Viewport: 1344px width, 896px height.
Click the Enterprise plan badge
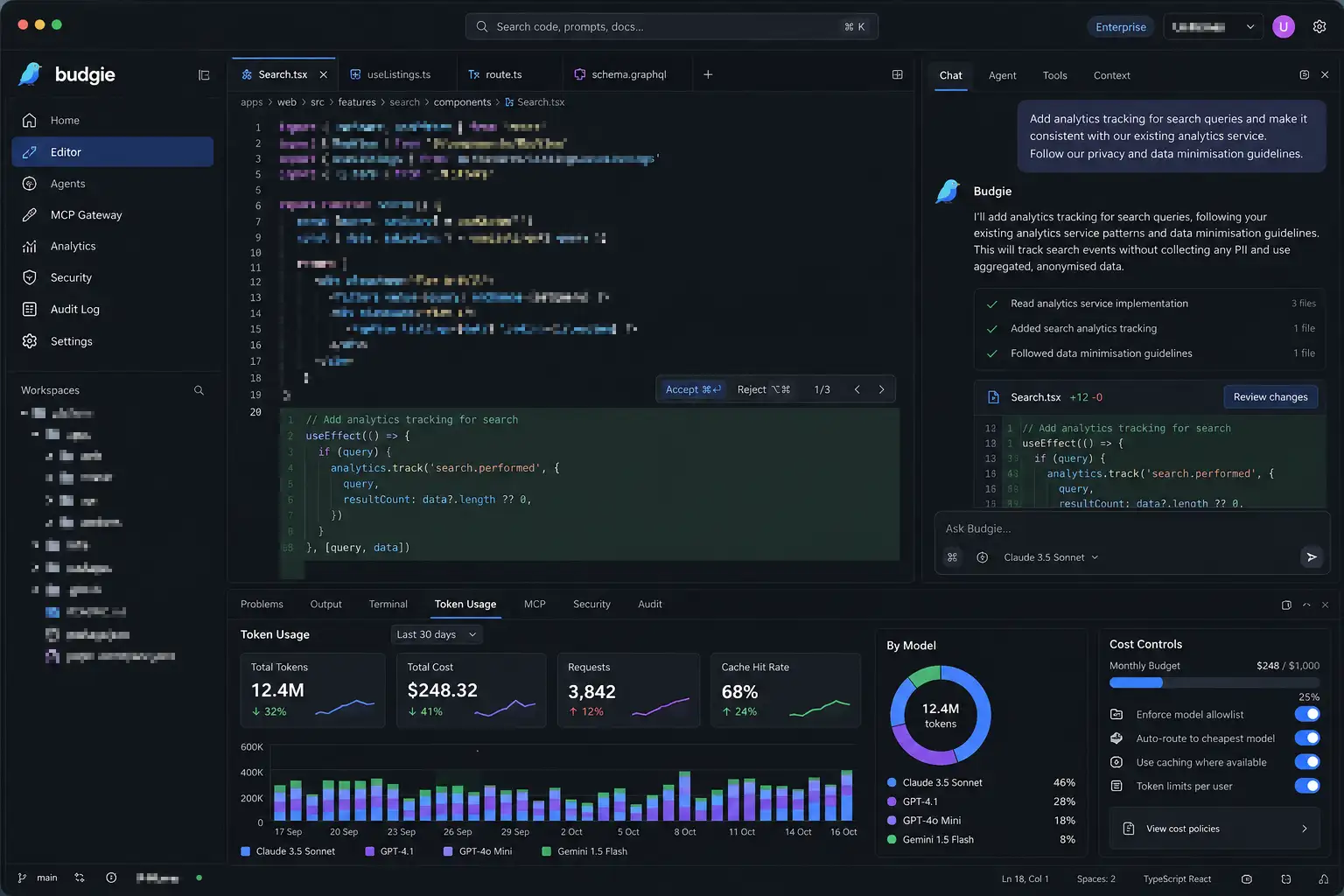pos(1121,26)
